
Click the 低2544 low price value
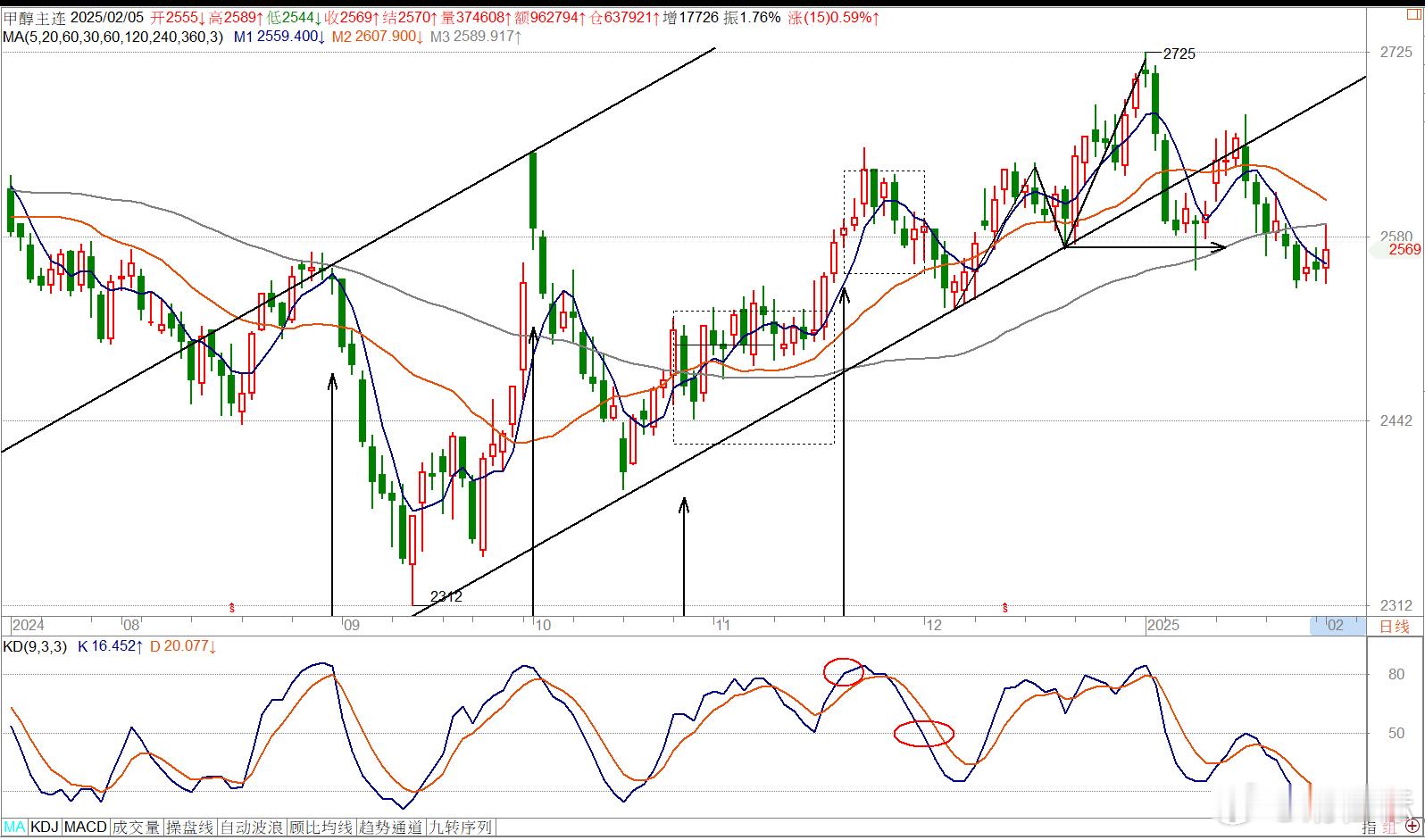[x=295, y=17]
